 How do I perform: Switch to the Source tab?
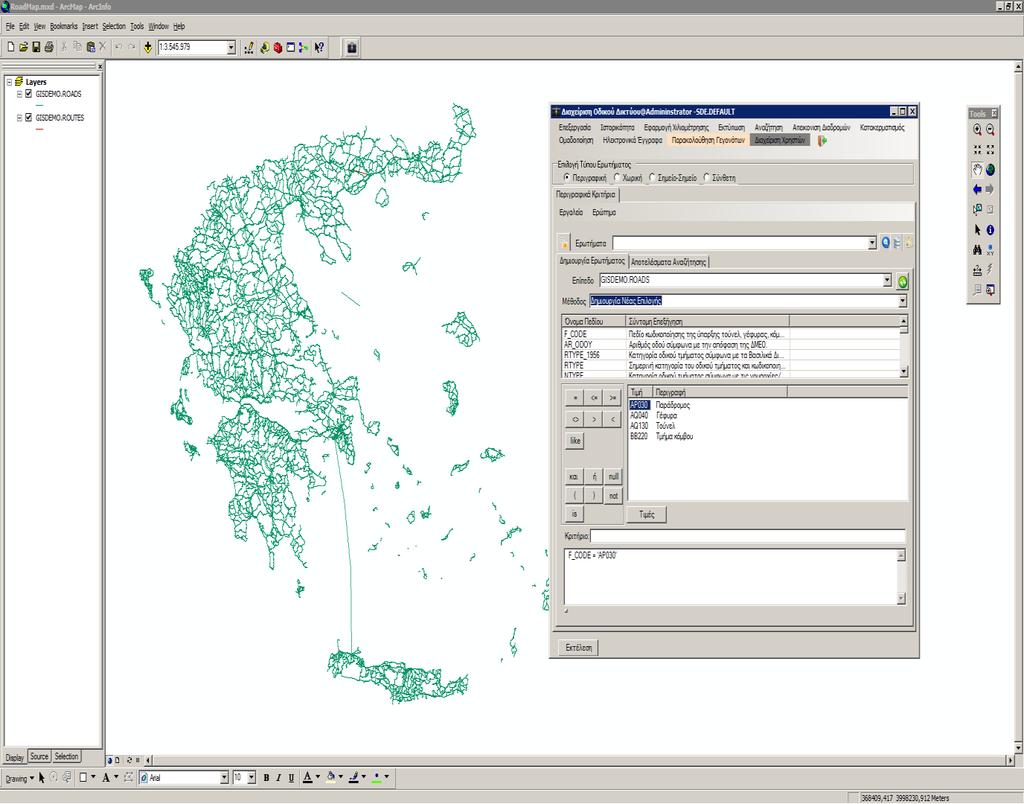(x=39, y=756)
